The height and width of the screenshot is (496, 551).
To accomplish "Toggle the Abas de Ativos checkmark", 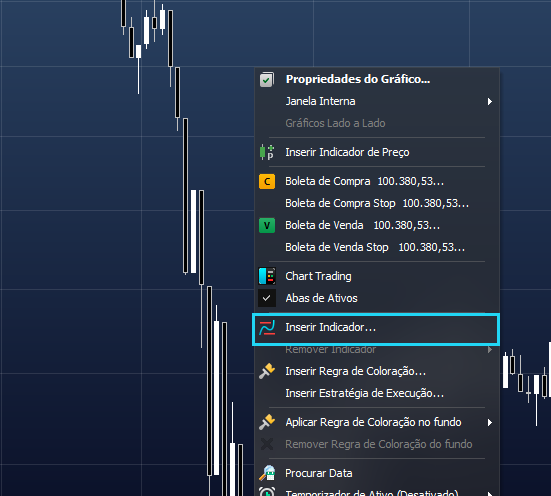I will [x=267, y=298].
